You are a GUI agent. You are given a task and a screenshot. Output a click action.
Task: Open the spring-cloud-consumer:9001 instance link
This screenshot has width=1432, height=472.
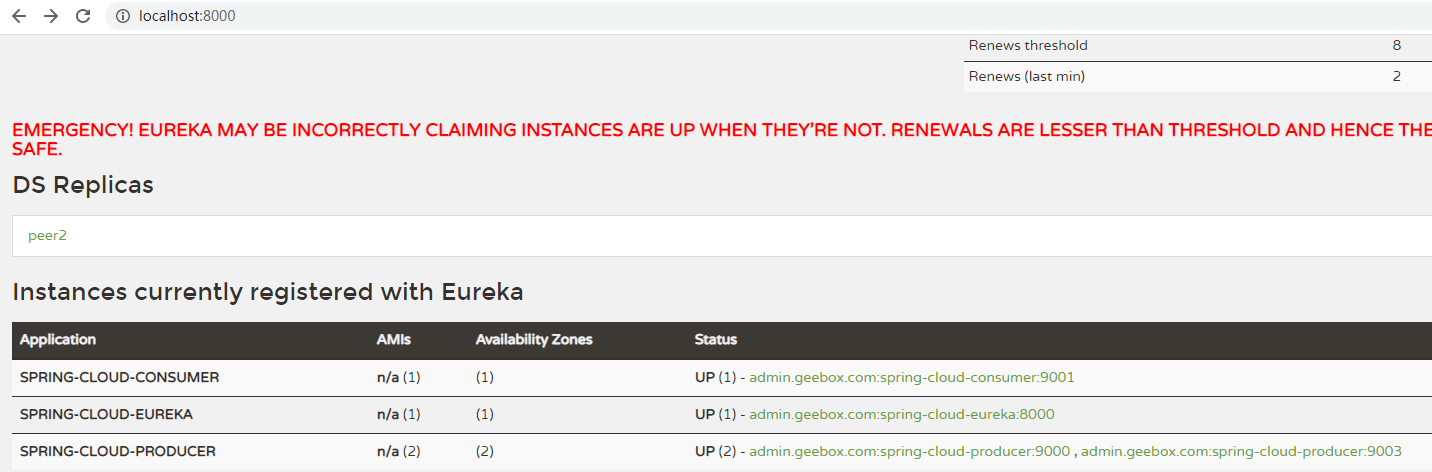[911, 378]
